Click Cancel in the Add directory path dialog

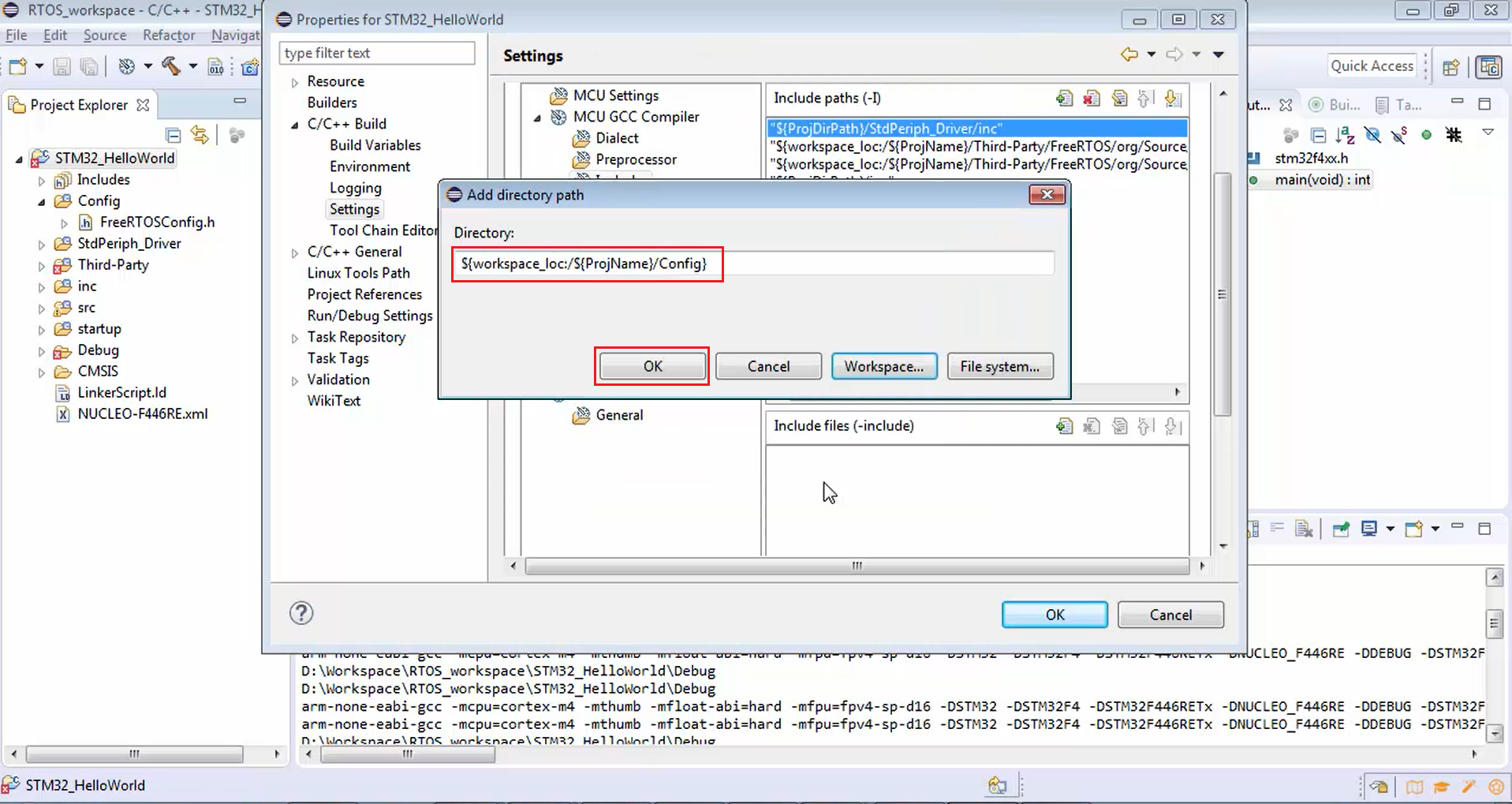(768, 366)
